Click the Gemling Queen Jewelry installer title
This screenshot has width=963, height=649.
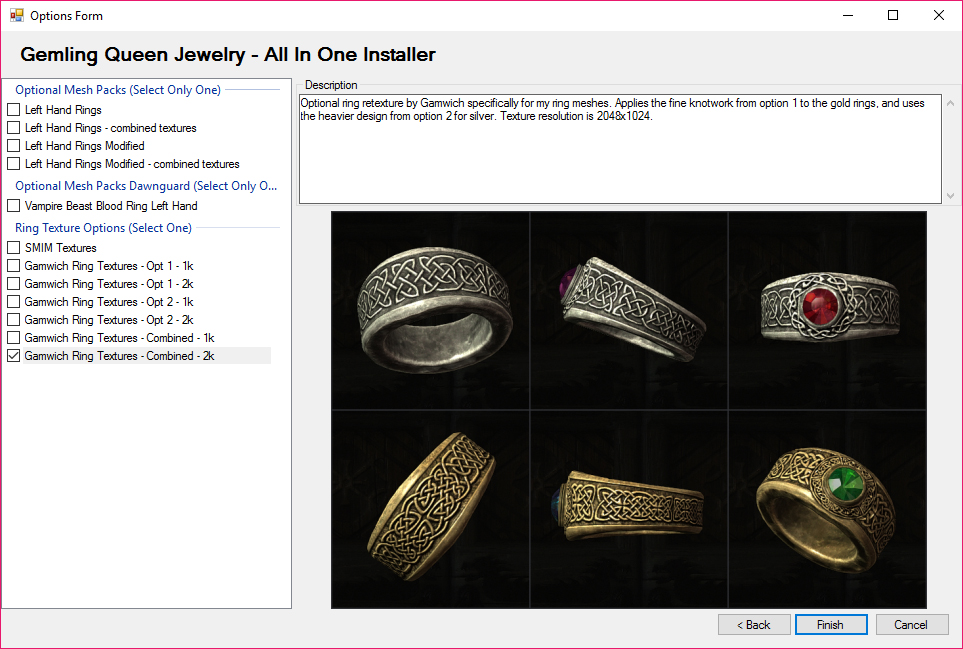[228, 55]
